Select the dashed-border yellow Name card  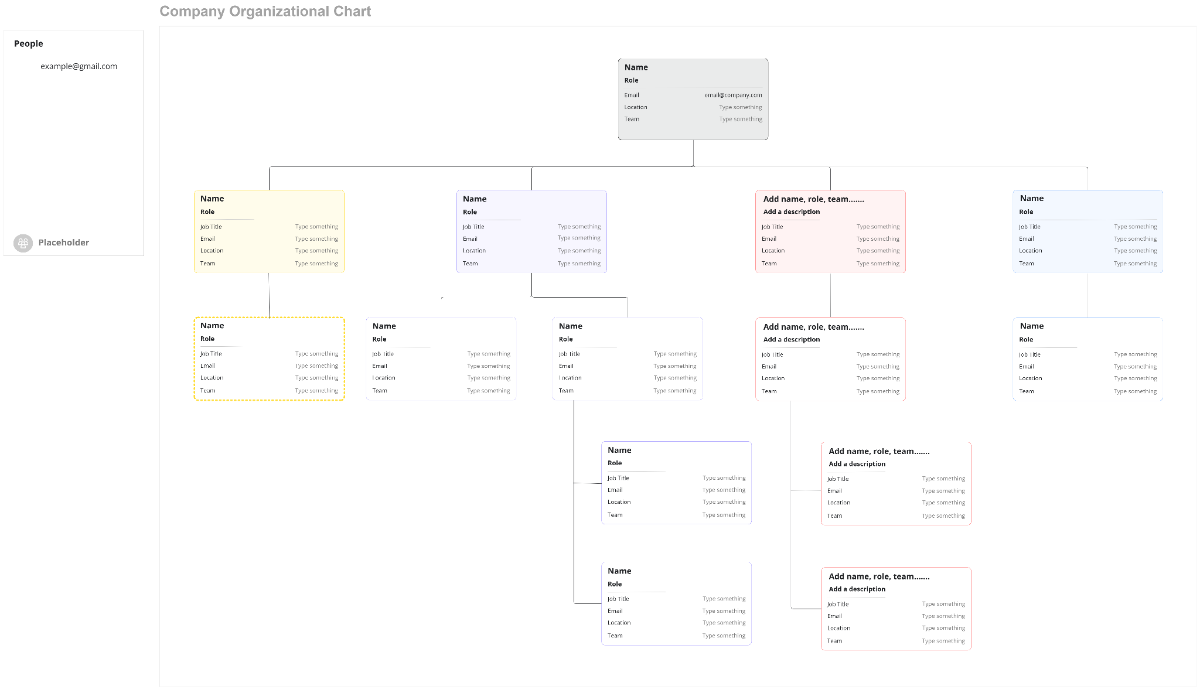pyautogui.click(x=268, y=358)
